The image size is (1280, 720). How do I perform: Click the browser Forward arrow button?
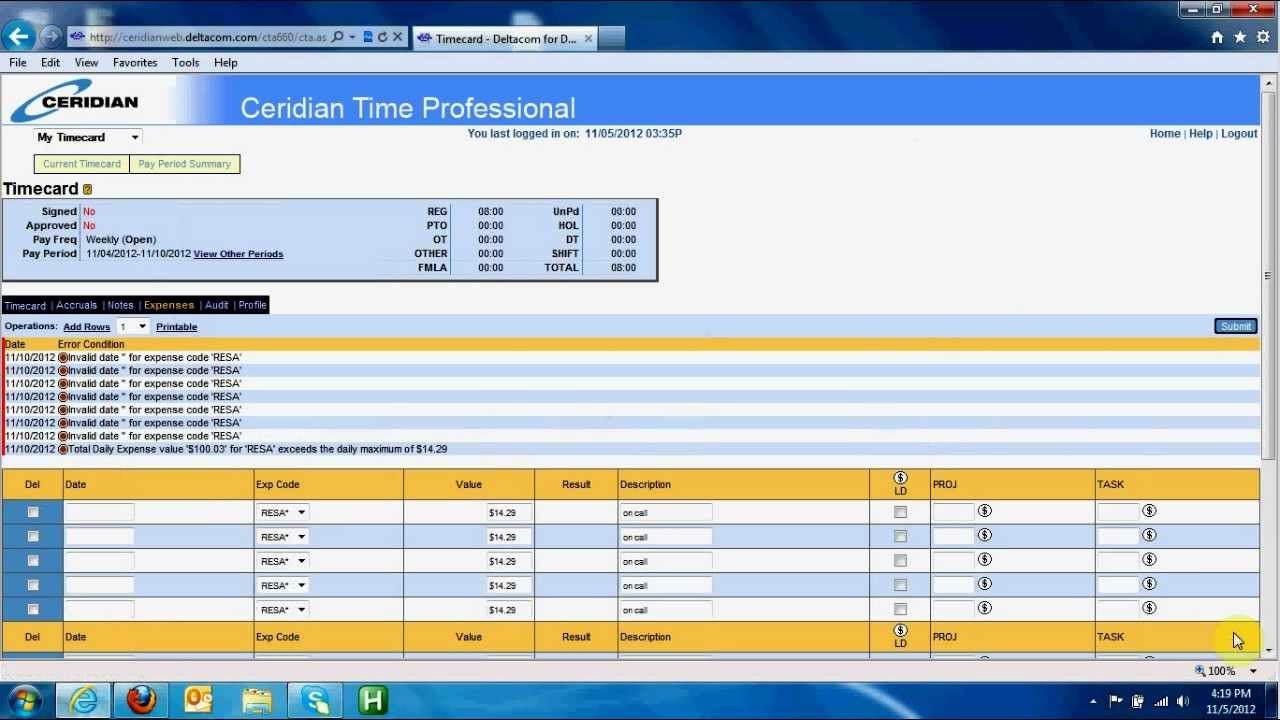(x=51, y=38)
